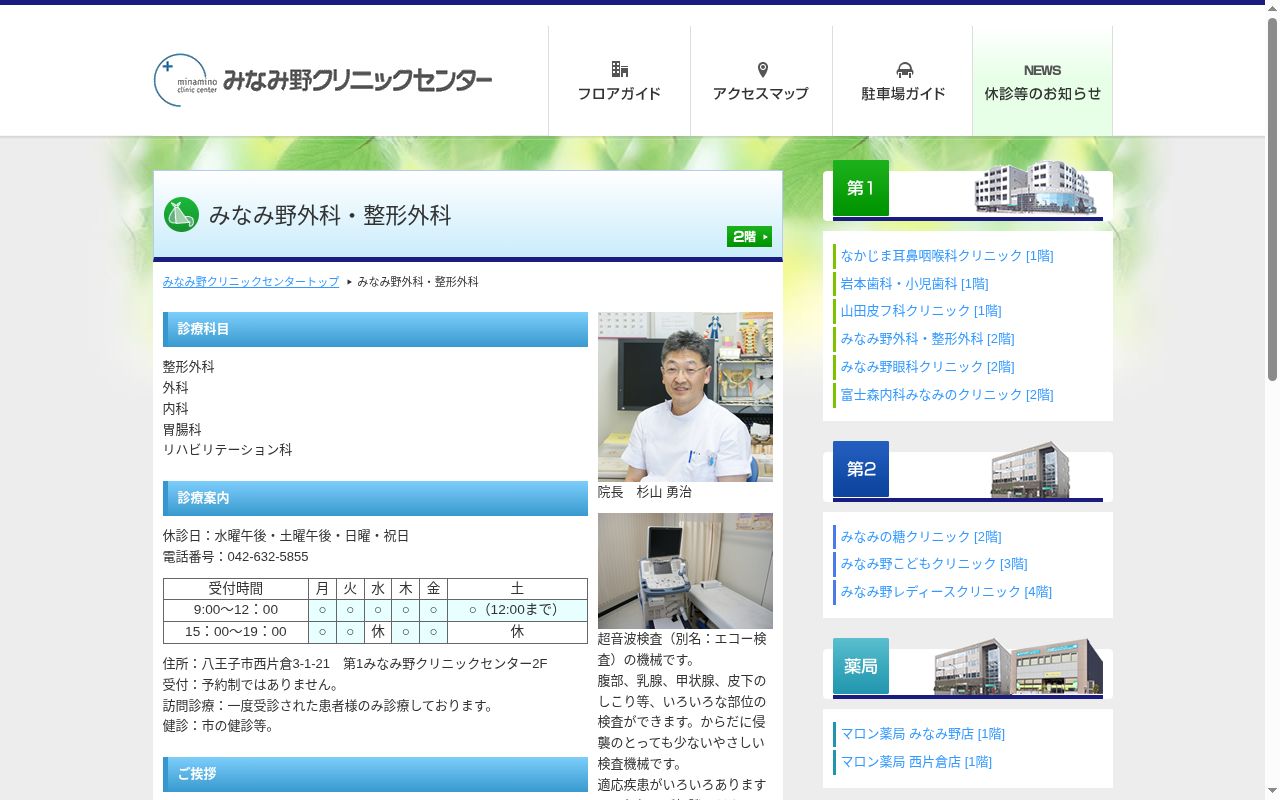Viewport: 1280px width, 800px height.
Task: Click the phone number 042-632-5855
Action: pos(268,557)
